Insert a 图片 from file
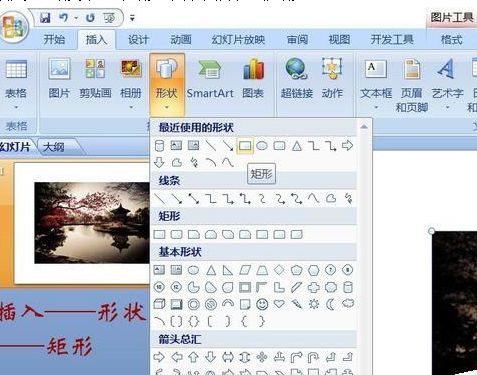This screenshot has height=375, width=477. coord(59,79)
